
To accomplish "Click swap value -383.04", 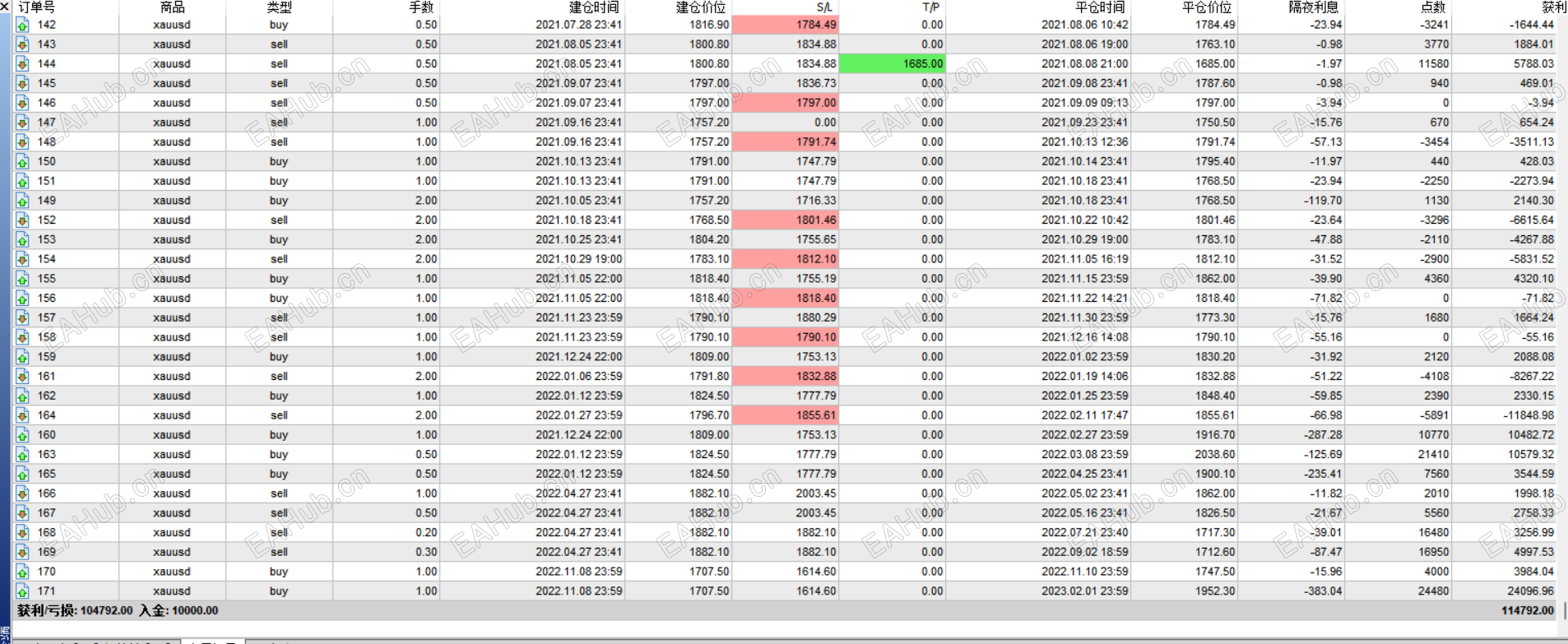I will click(x=1323, y=591).
